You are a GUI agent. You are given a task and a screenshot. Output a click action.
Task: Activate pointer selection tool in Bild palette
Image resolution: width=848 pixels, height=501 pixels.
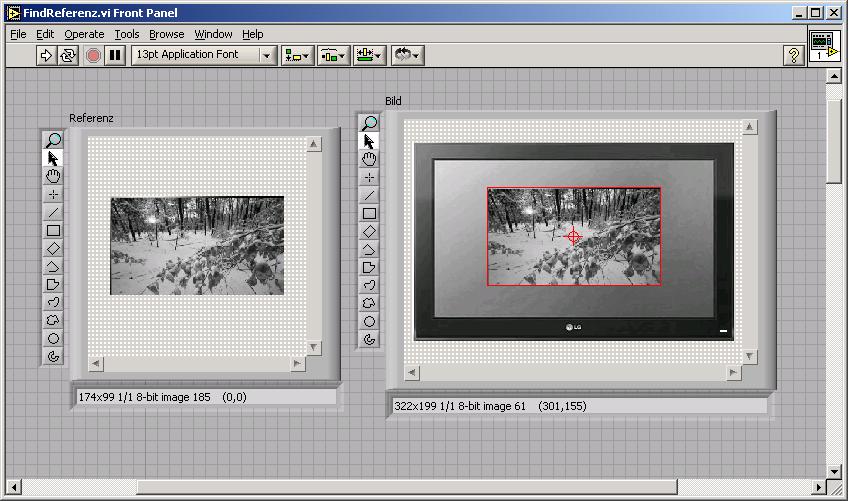point(369,141)
